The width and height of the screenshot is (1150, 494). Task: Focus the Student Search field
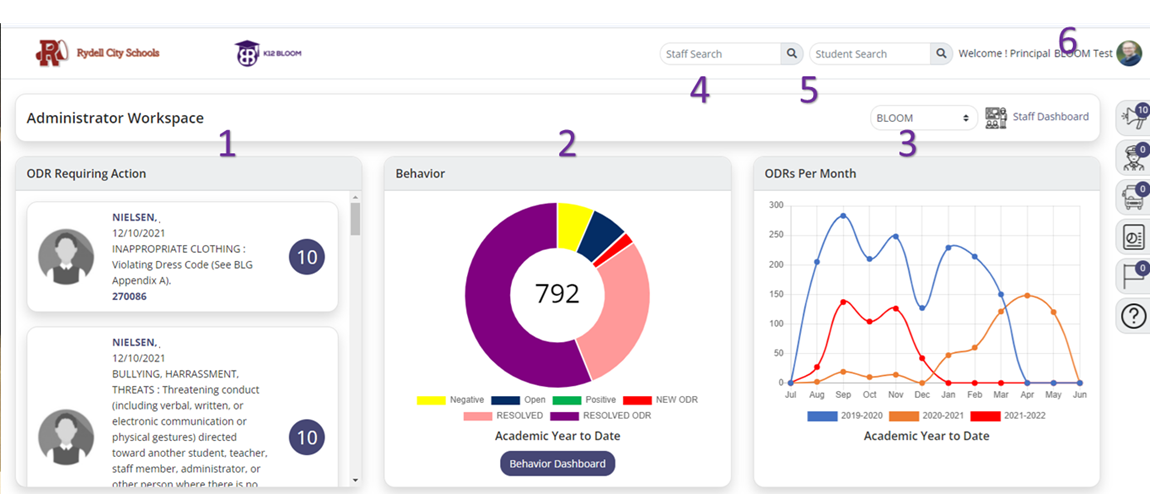click(870, 54)
